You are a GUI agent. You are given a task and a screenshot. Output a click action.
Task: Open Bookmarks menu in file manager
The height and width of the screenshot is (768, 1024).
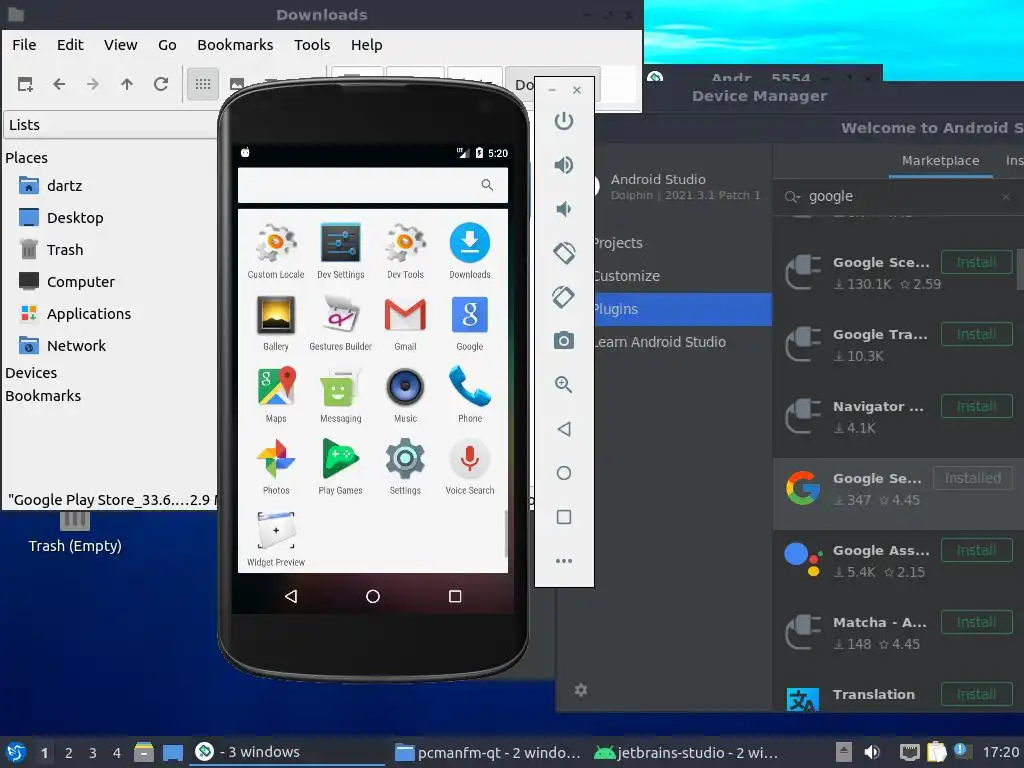[x=235, y=45]
